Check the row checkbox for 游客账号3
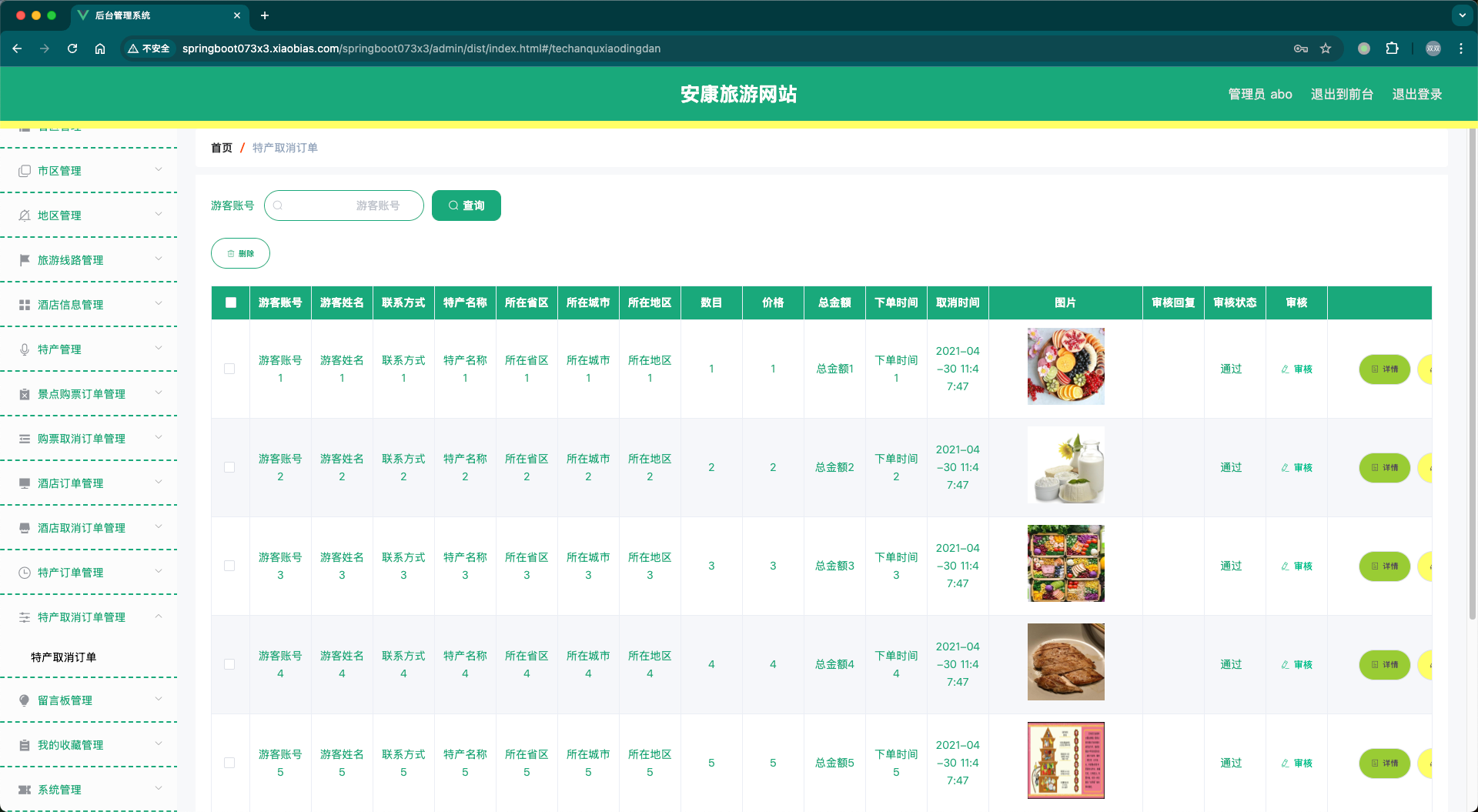The width and height of the screenshot is (1478, 812). click(x=229, y=566)
